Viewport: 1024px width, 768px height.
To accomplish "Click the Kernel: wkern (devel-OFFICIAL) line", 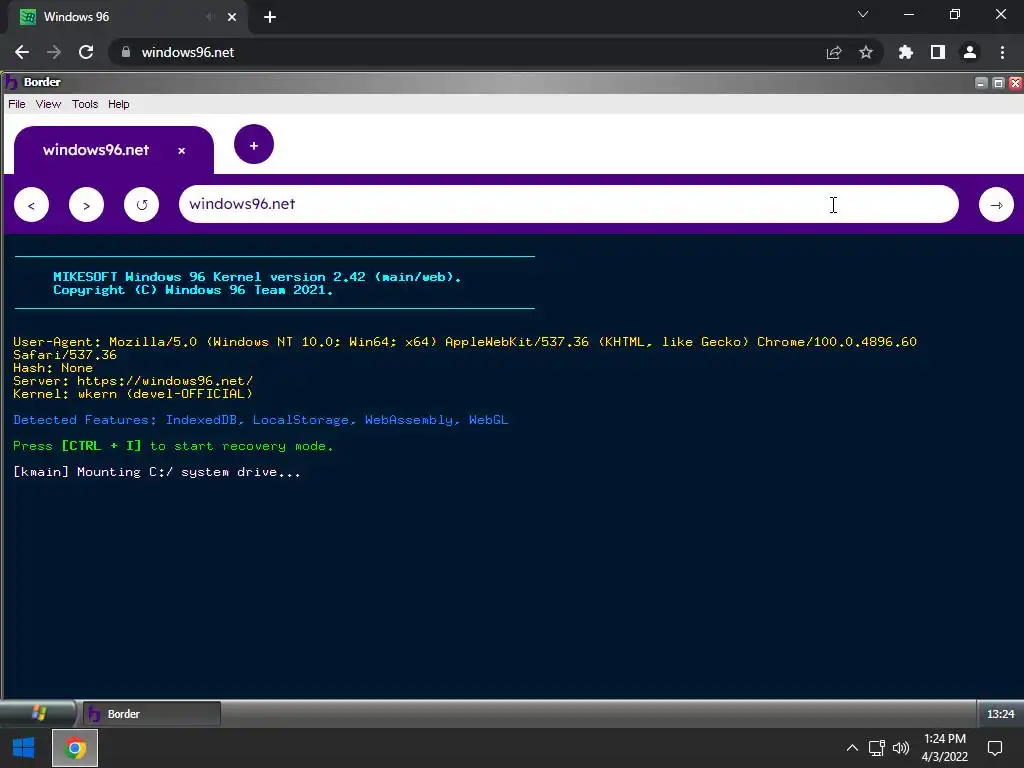I will click(x=133, y=394).
